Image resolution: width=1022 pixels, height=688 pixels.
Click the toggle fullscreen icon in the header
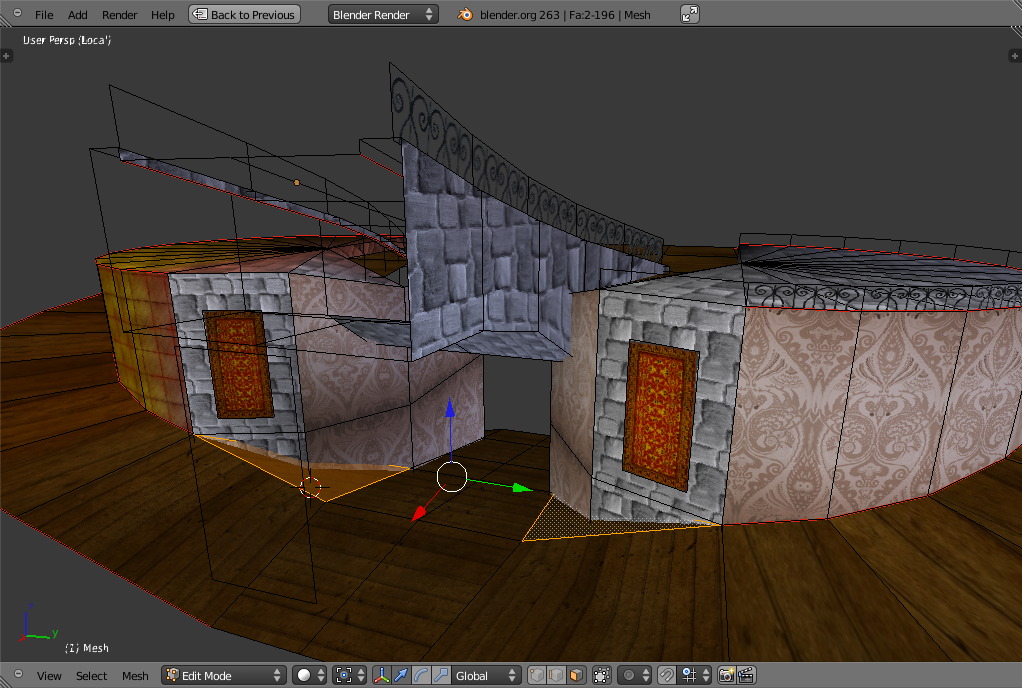pyautogui.click(x=690, y=14)
